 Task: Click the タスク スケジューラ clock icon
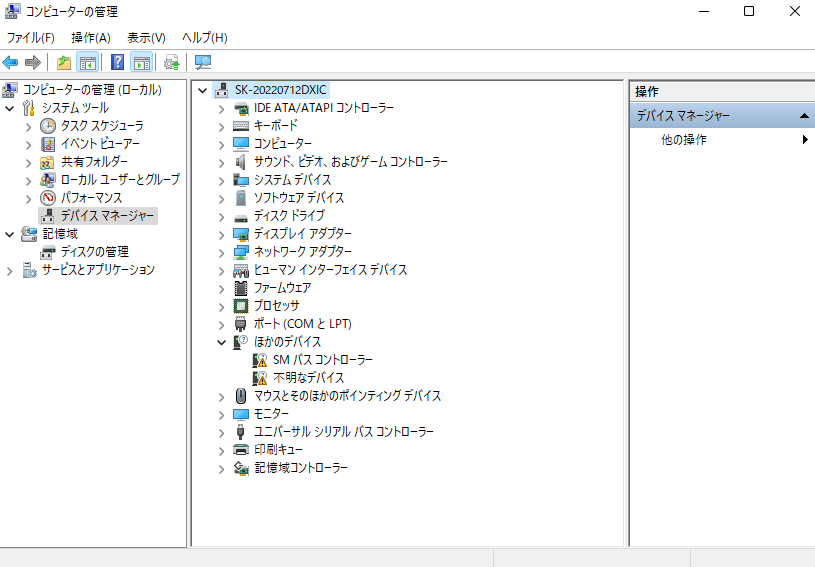click(48, 126)
